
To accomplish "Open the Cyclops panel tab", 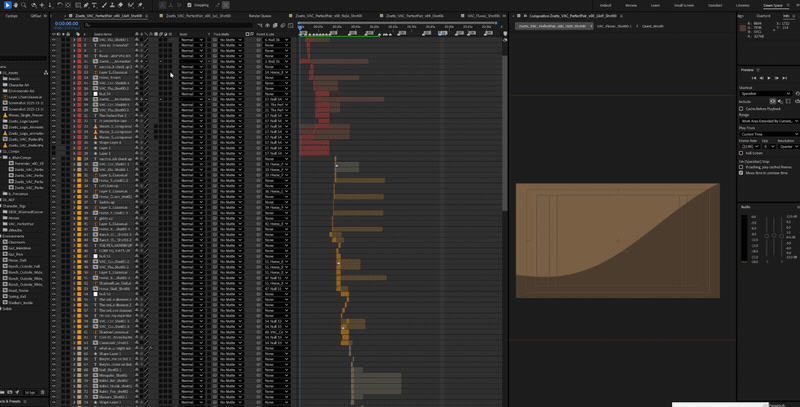I will pos(11,16).
